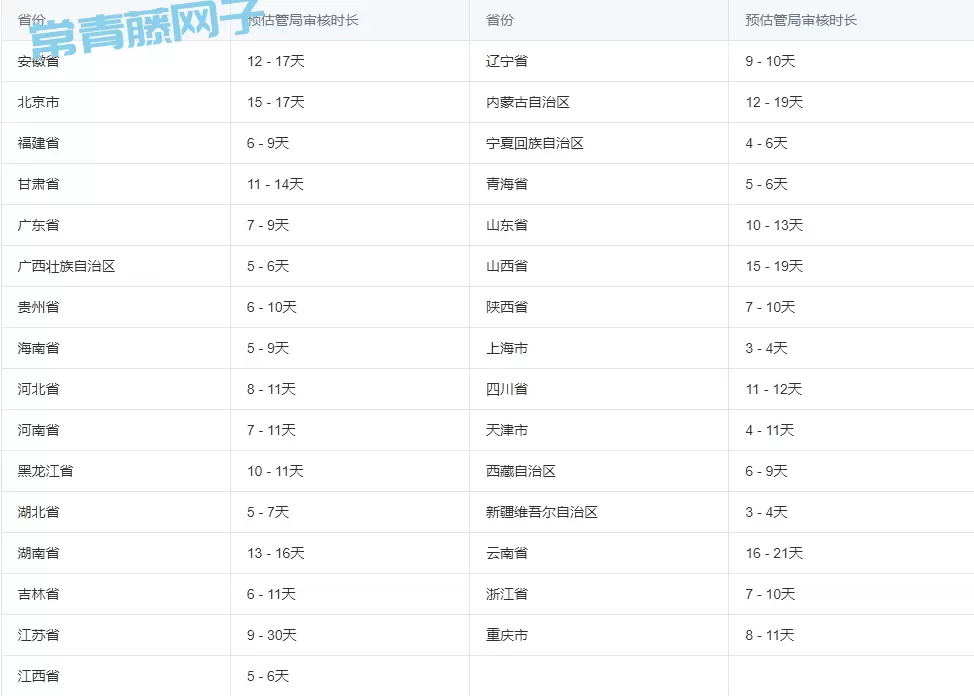The height and width of the screenshot is (696, 974).
Task: Select the 上海市 province cell
Action: click(507, 349)
